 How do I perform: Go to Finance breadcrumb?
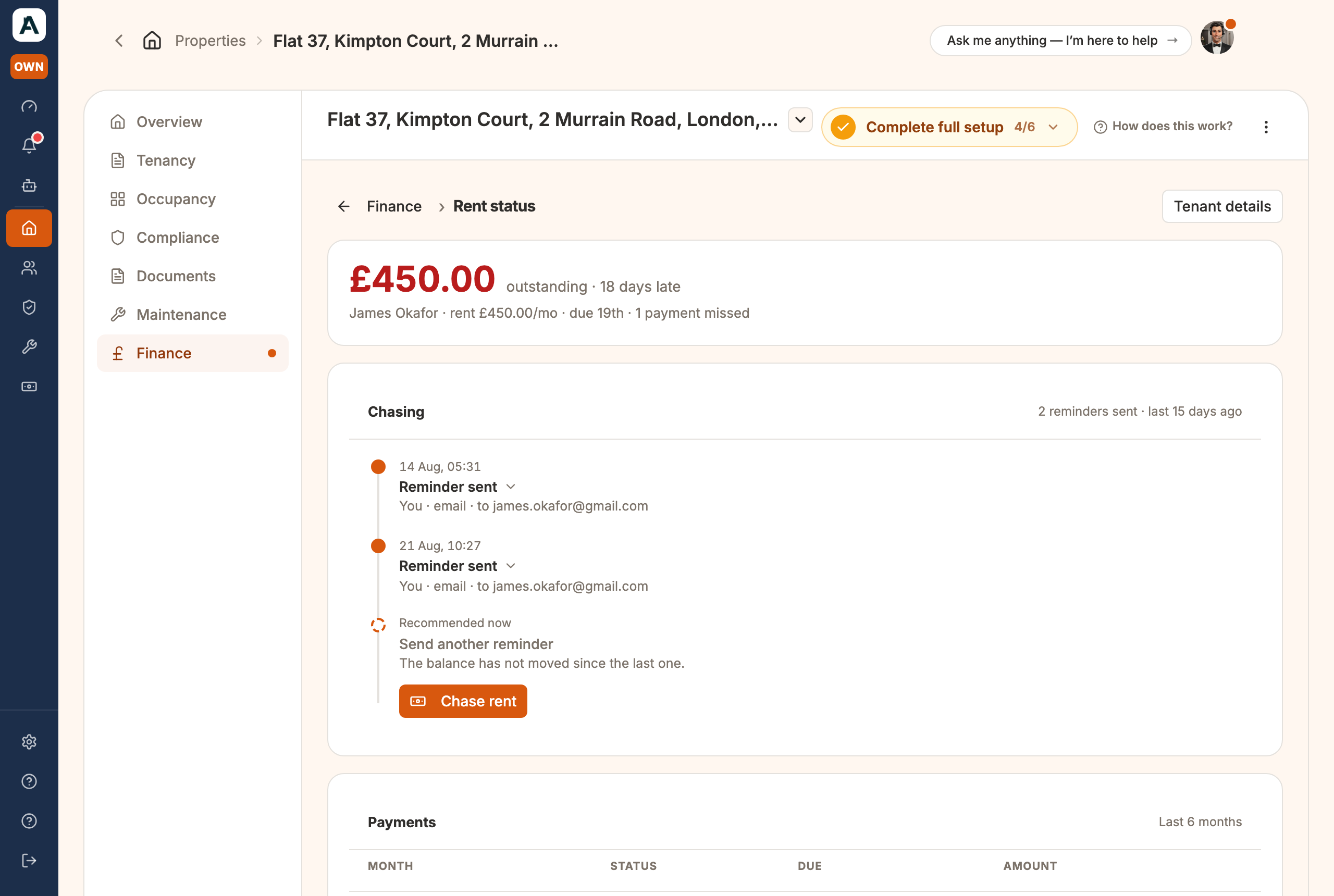[x=394, y=206]
